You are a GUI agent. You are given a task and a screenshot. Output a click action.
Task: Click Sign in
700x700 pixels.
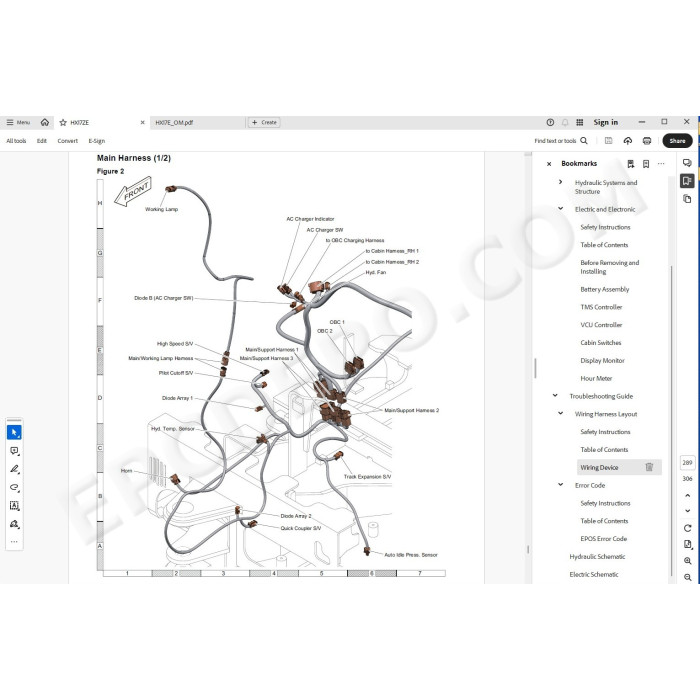[605, 122]
